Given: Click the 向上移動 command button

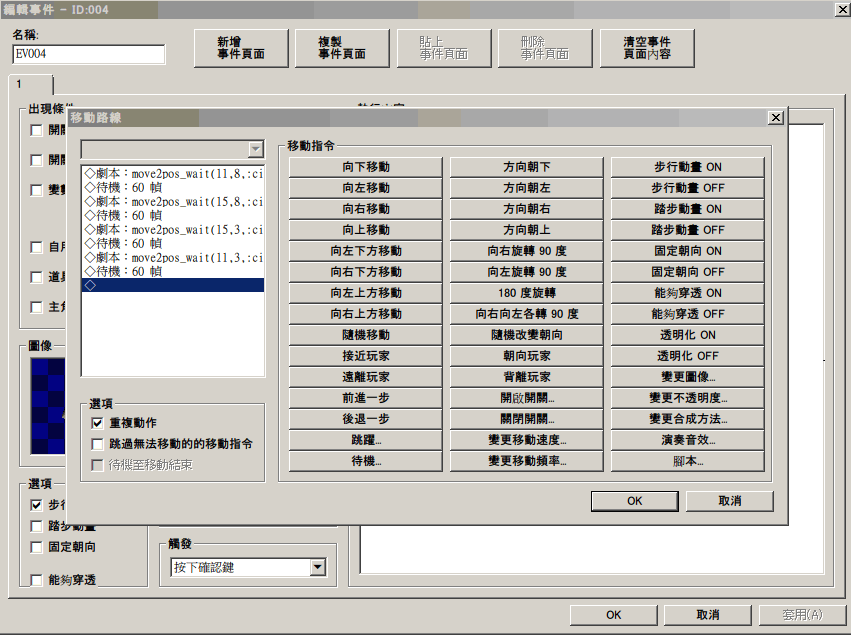Looking at the screenshot, I should click(x=366, y=230).
